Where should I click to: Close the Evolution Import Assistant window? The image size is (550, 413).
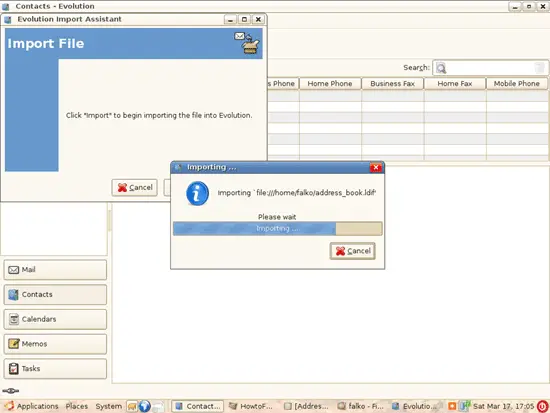(258, 20)
